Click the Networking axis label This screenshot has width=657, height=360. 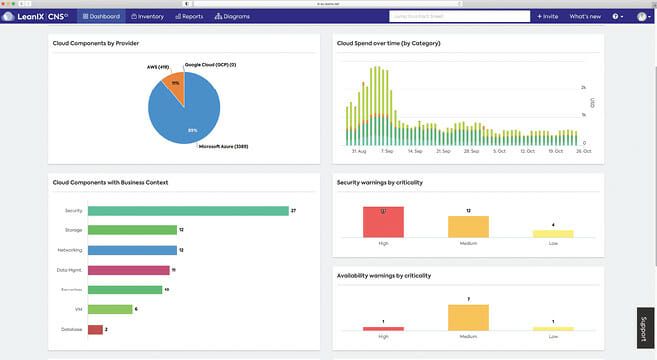(70, 250)
